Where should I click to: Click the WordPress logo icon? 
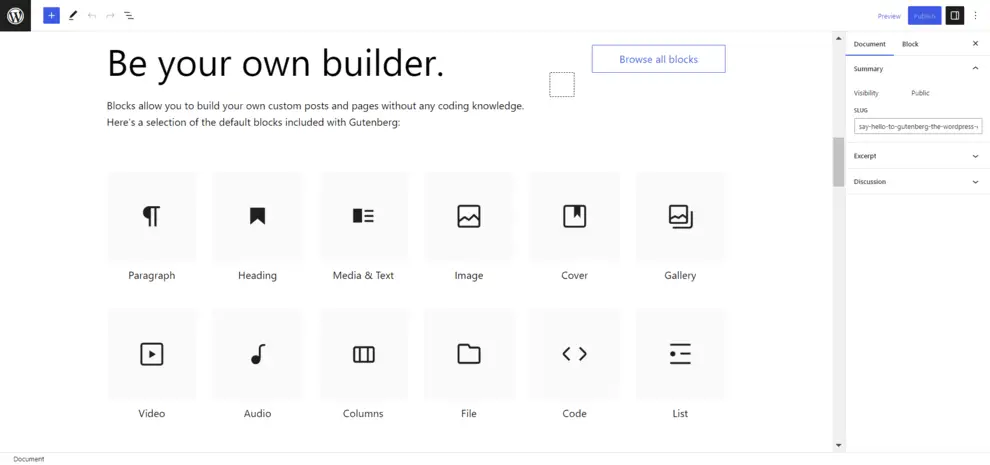[15, 16]
